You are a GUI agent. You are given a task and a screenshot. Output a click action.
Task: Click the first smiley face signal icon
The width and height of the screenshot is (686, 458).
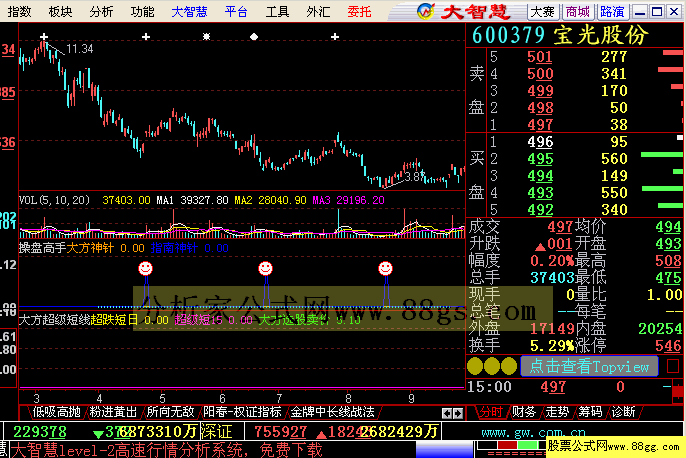[145, 268]
